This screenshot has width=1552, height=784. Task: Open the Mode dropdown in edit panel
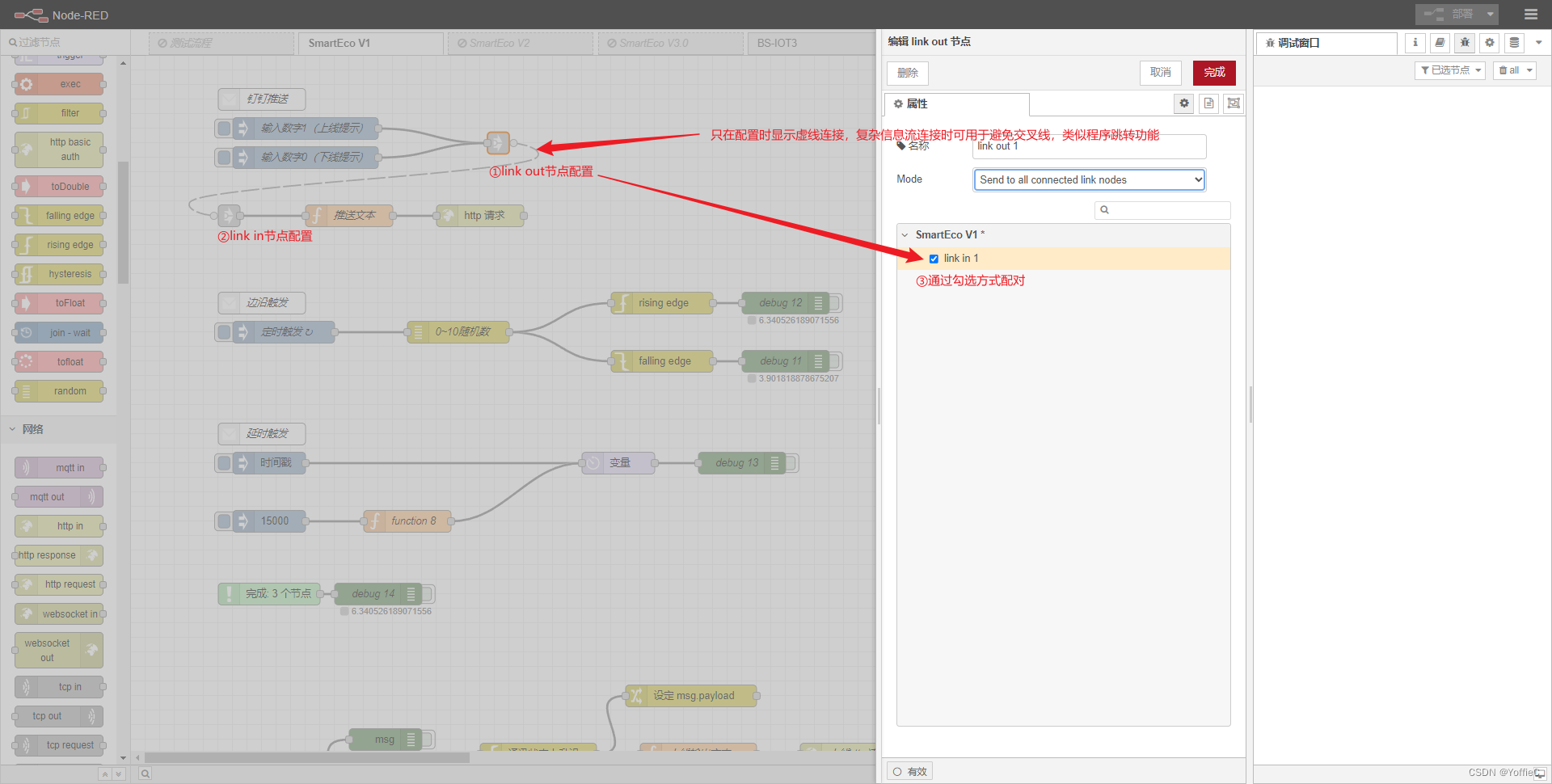coord(1088,179)
